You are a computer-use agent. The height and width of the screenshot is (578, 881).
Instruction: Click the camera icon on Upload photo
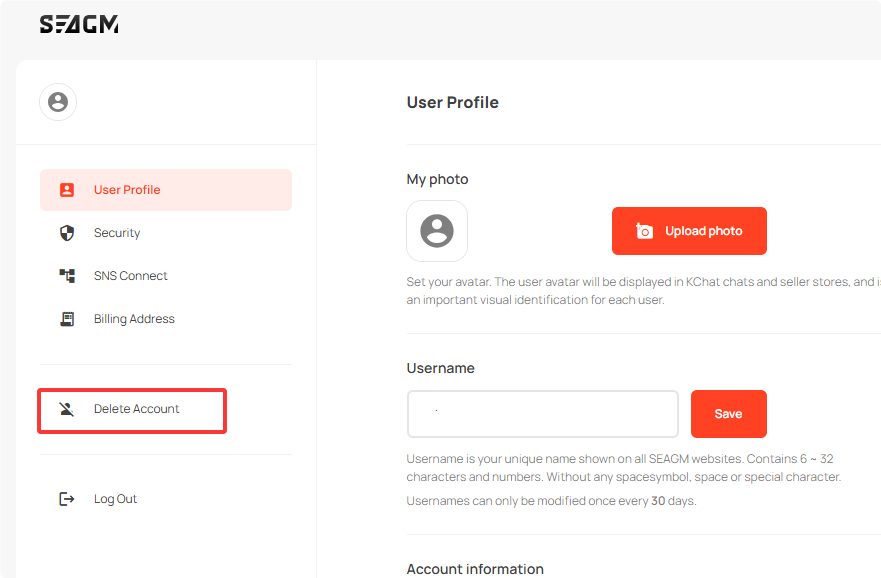645,231
